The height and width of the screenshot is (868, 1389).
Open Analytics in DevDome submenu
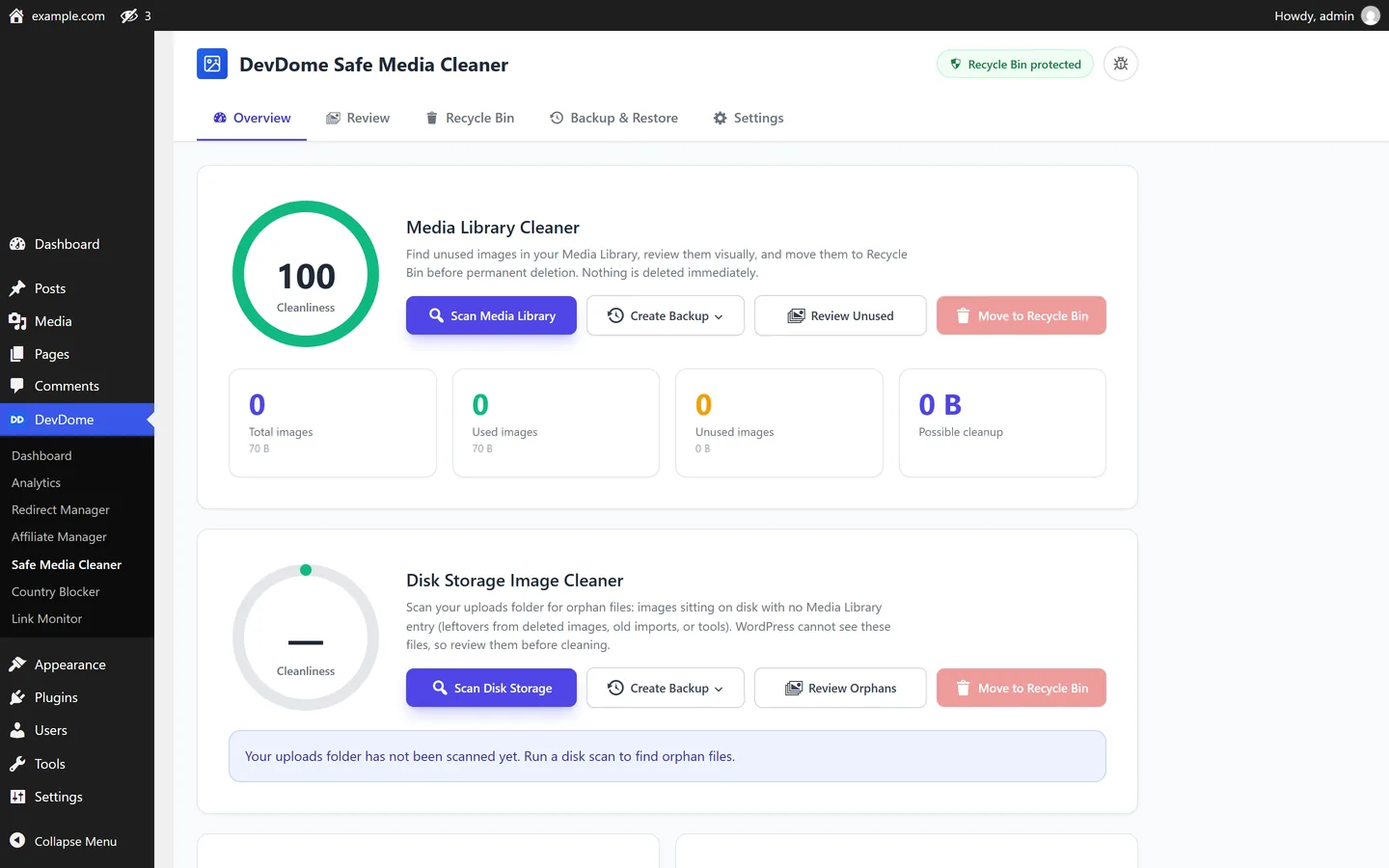click(x=36, y=482)
